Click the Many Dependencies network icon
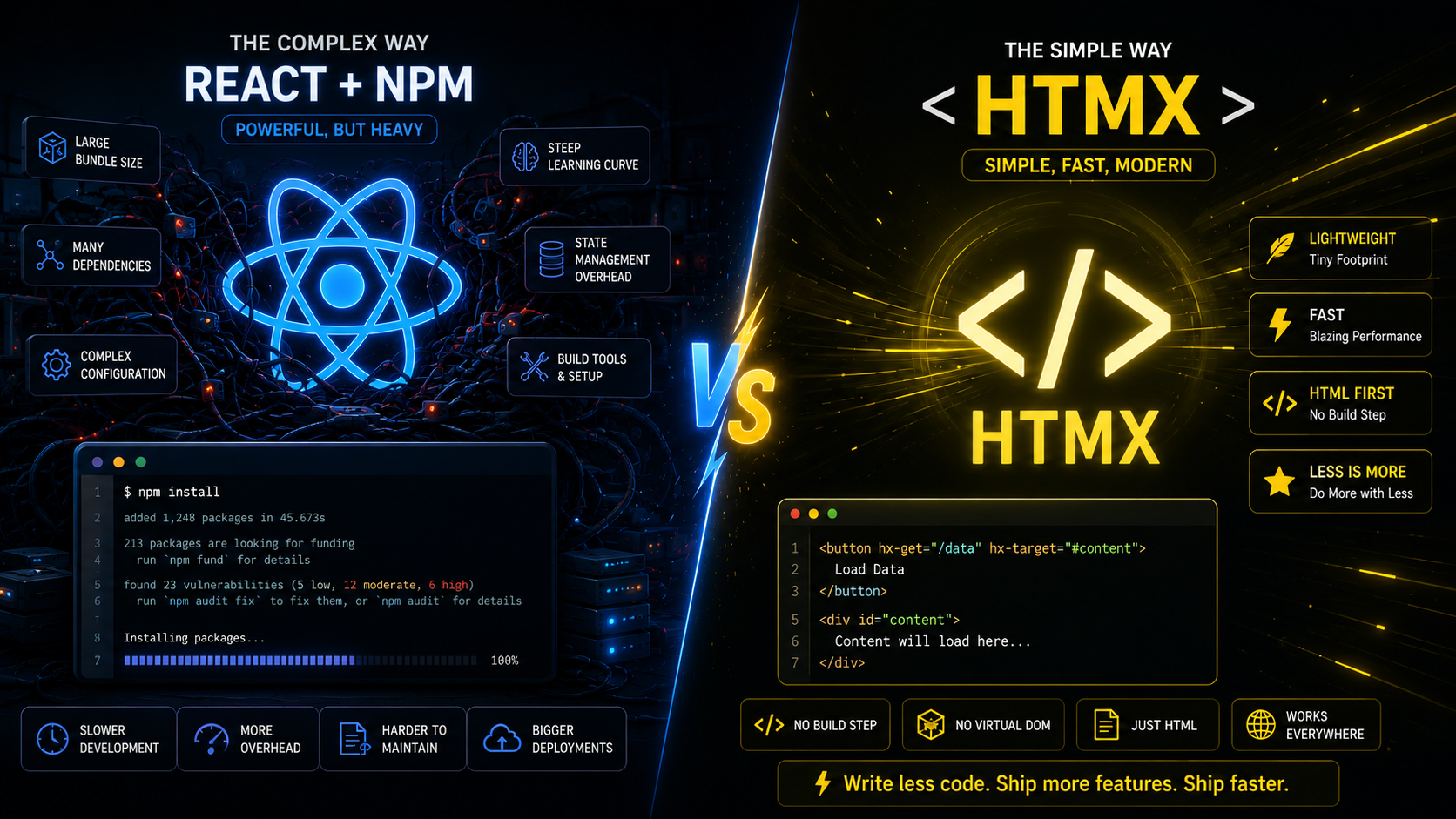The image size is (1456, 819). point(50,255)
